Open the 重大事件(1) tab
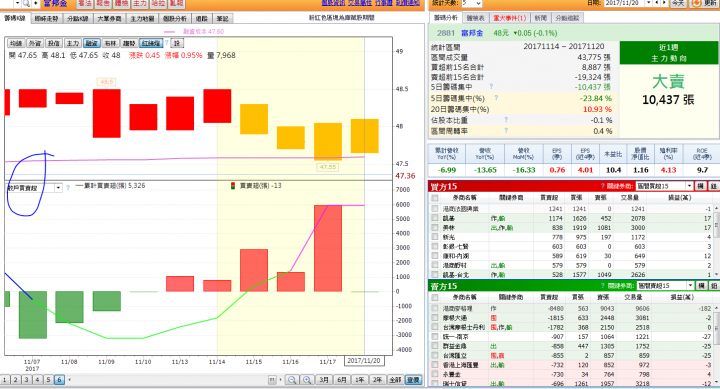Image resolution: width=720 pixels, height=389 pixels. click(x=509, y=18)
